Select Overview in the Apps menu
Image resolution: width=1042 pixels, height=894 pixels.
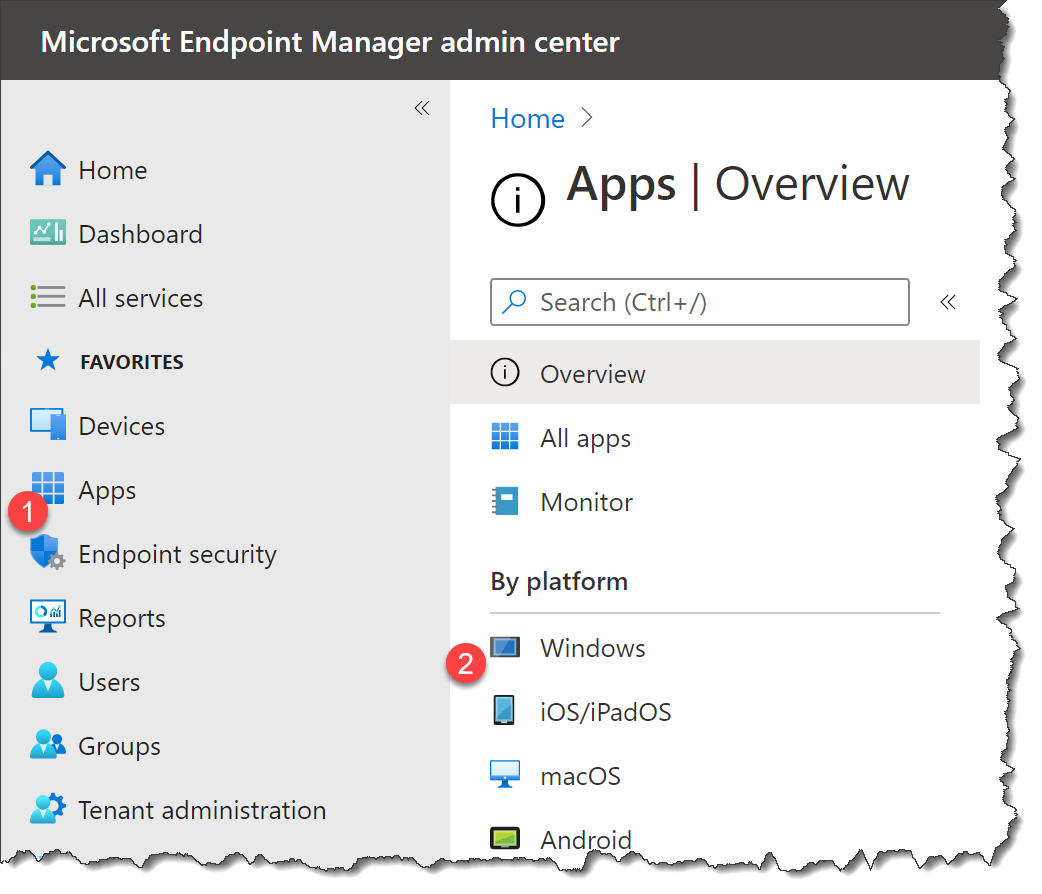592,374
